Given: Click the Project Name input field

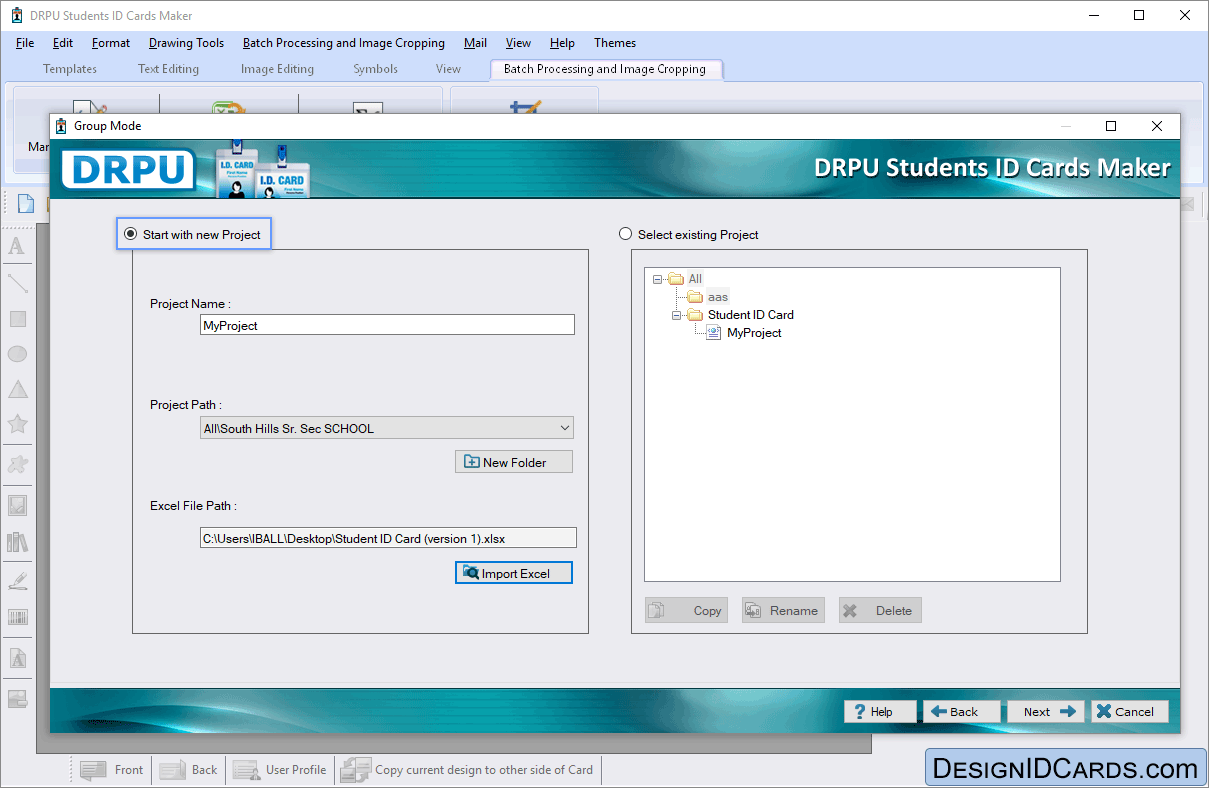Looking at the screenshot, I should pyautogui.click(x=387, y=325).
